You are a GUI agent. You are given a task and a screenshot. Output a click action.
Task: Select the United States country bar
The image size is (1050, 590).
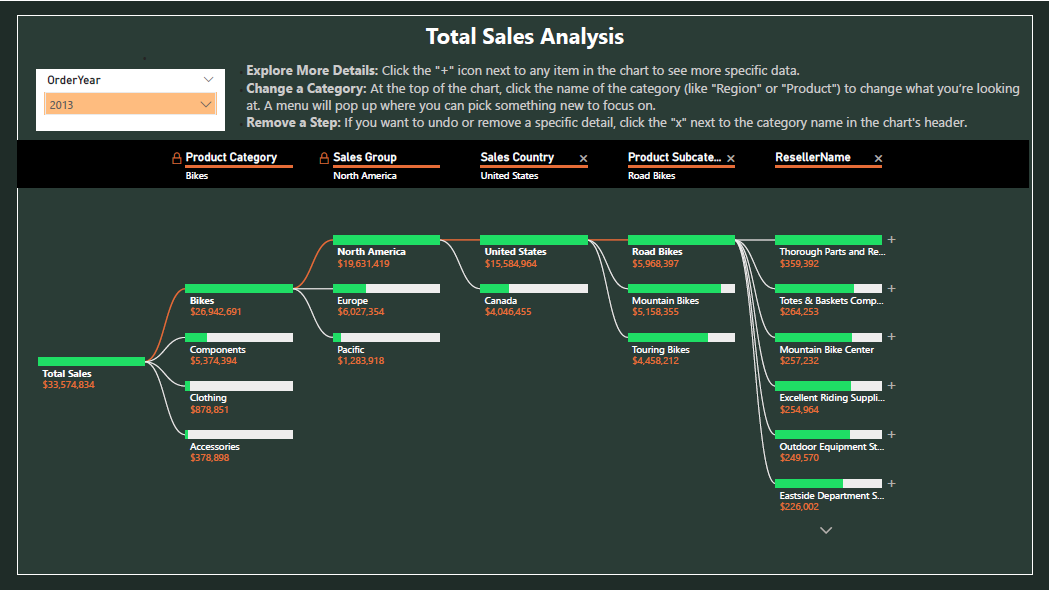click(534, 240)
